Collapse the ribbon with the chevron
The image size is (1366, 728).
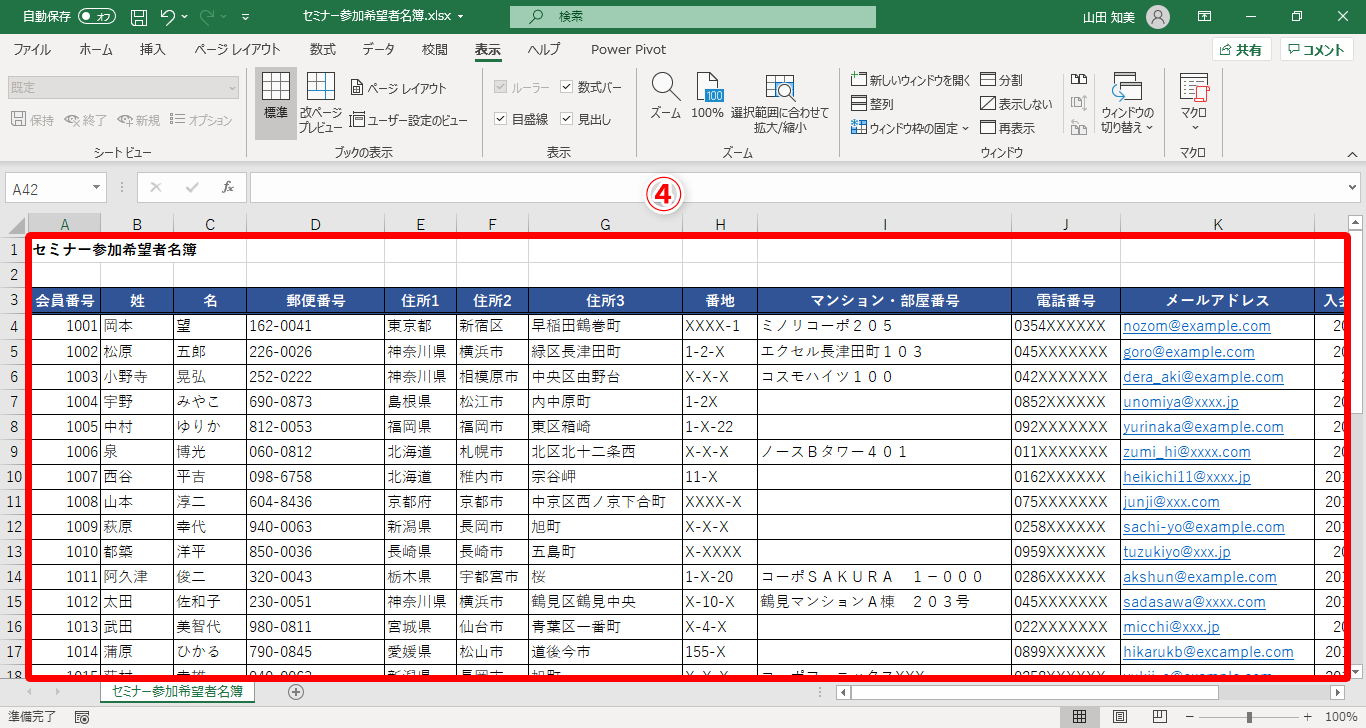[1353, 154]
